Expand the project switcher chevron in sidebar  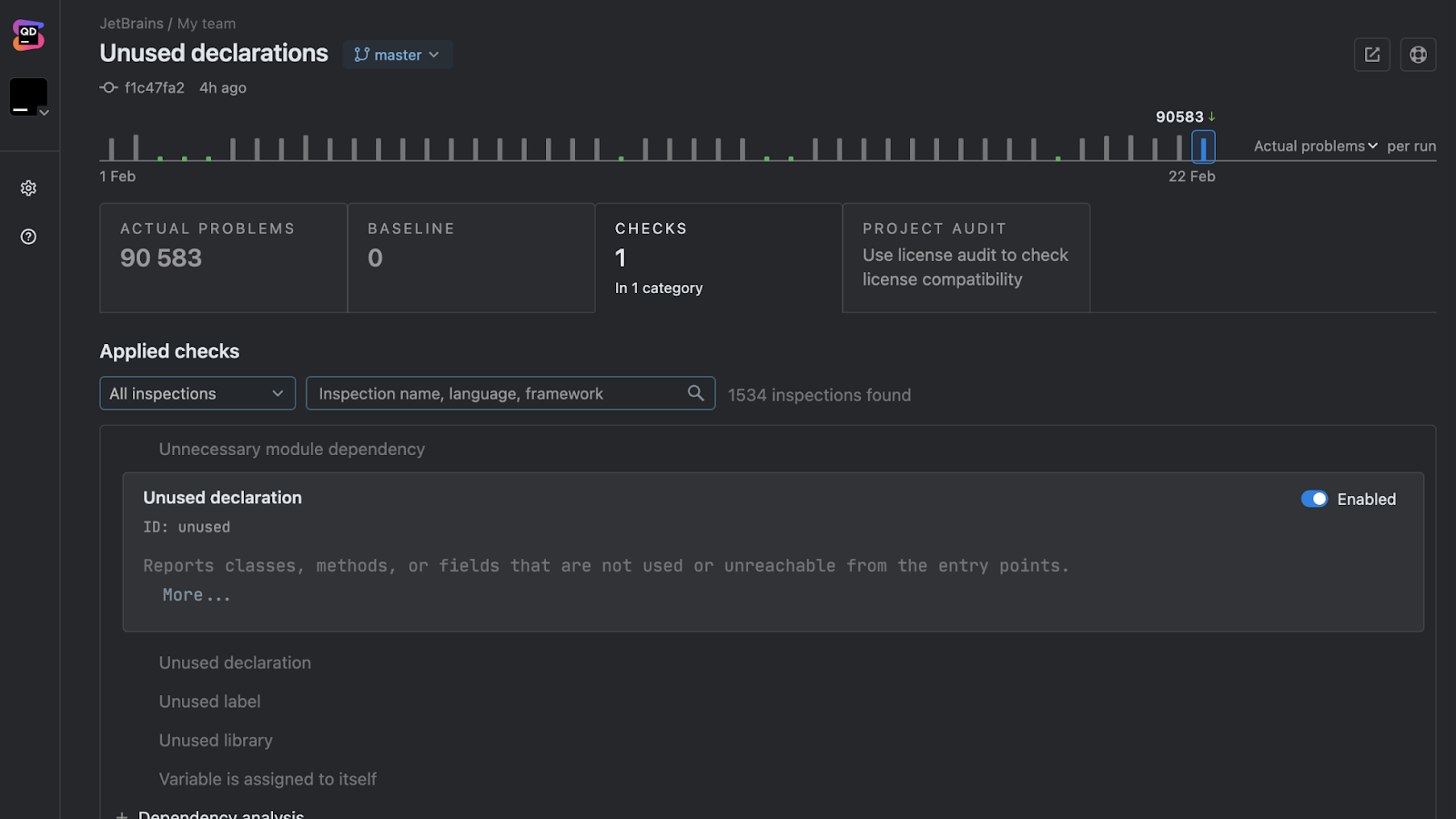point(43,111)
